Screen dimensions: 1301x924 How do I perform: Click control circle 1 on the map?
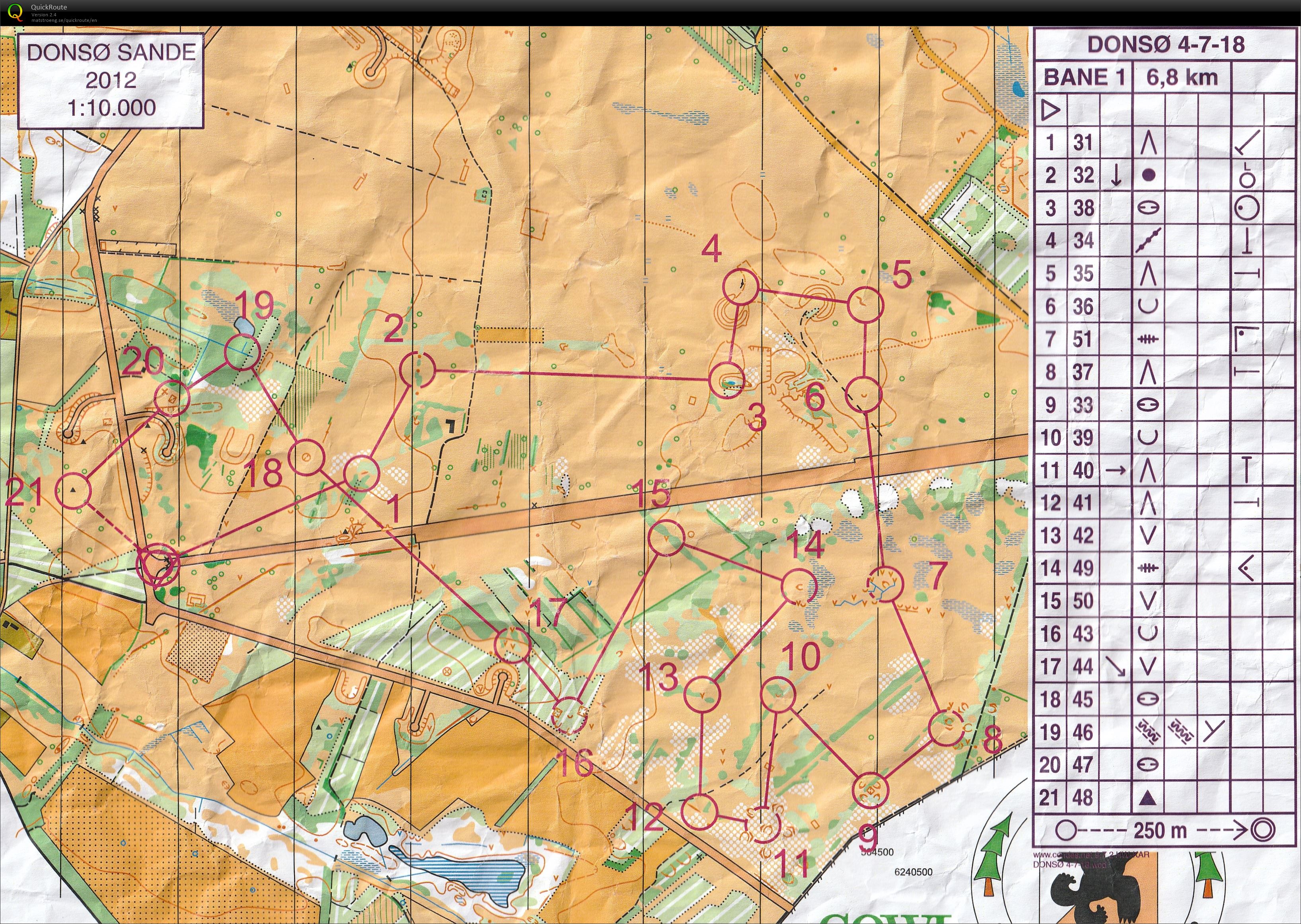click(361, 473)
